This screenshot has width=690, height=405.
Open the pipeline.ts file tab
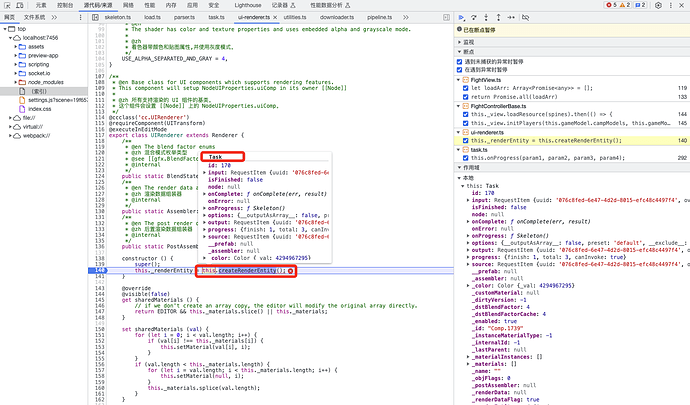(379, 17)
